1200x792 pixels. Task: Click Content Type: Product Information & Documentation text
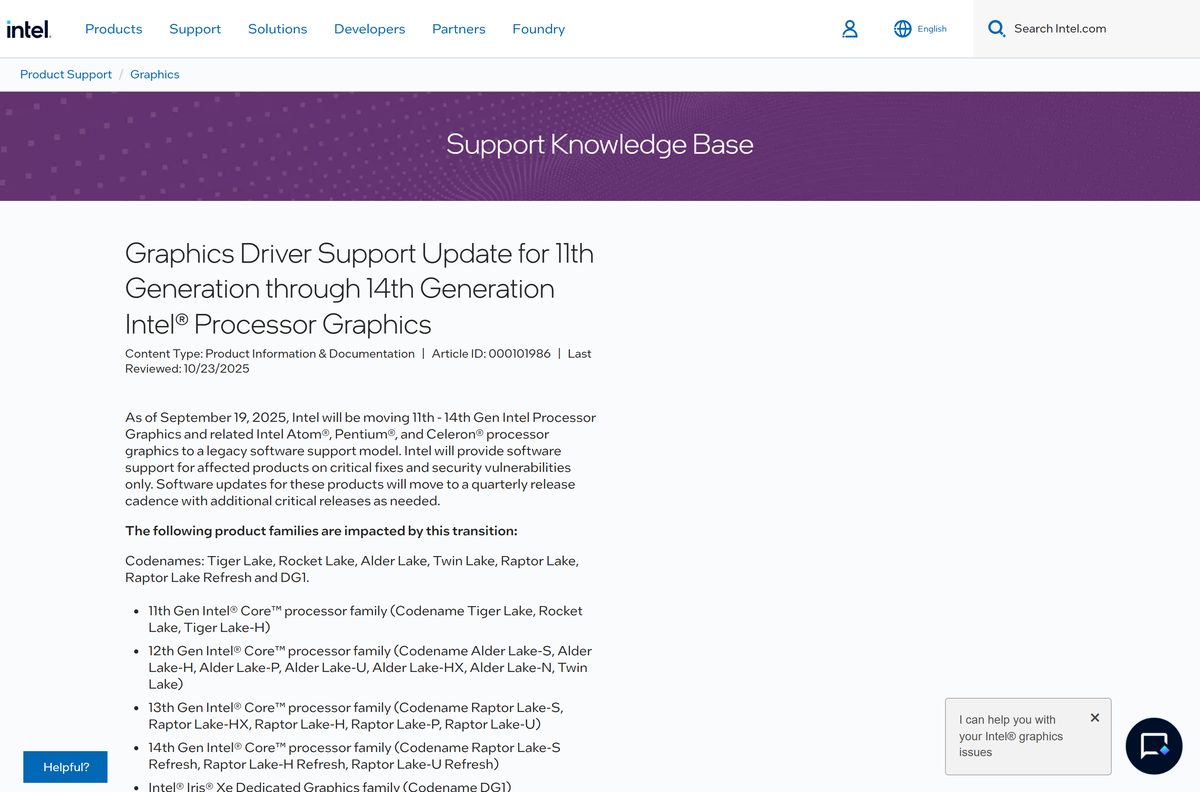[270, 353]
